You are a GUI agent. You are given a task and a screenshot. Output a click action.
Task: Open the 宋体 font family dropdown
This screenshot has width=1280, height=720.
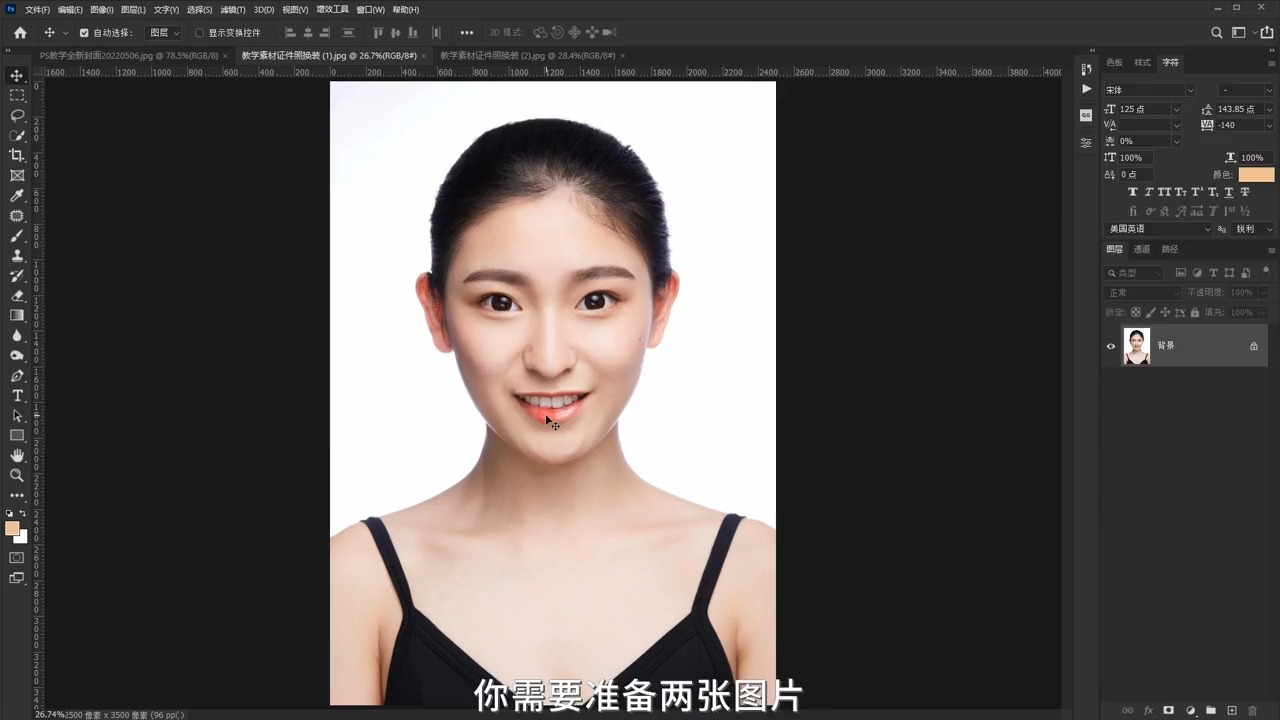[x=1189, y=90]
